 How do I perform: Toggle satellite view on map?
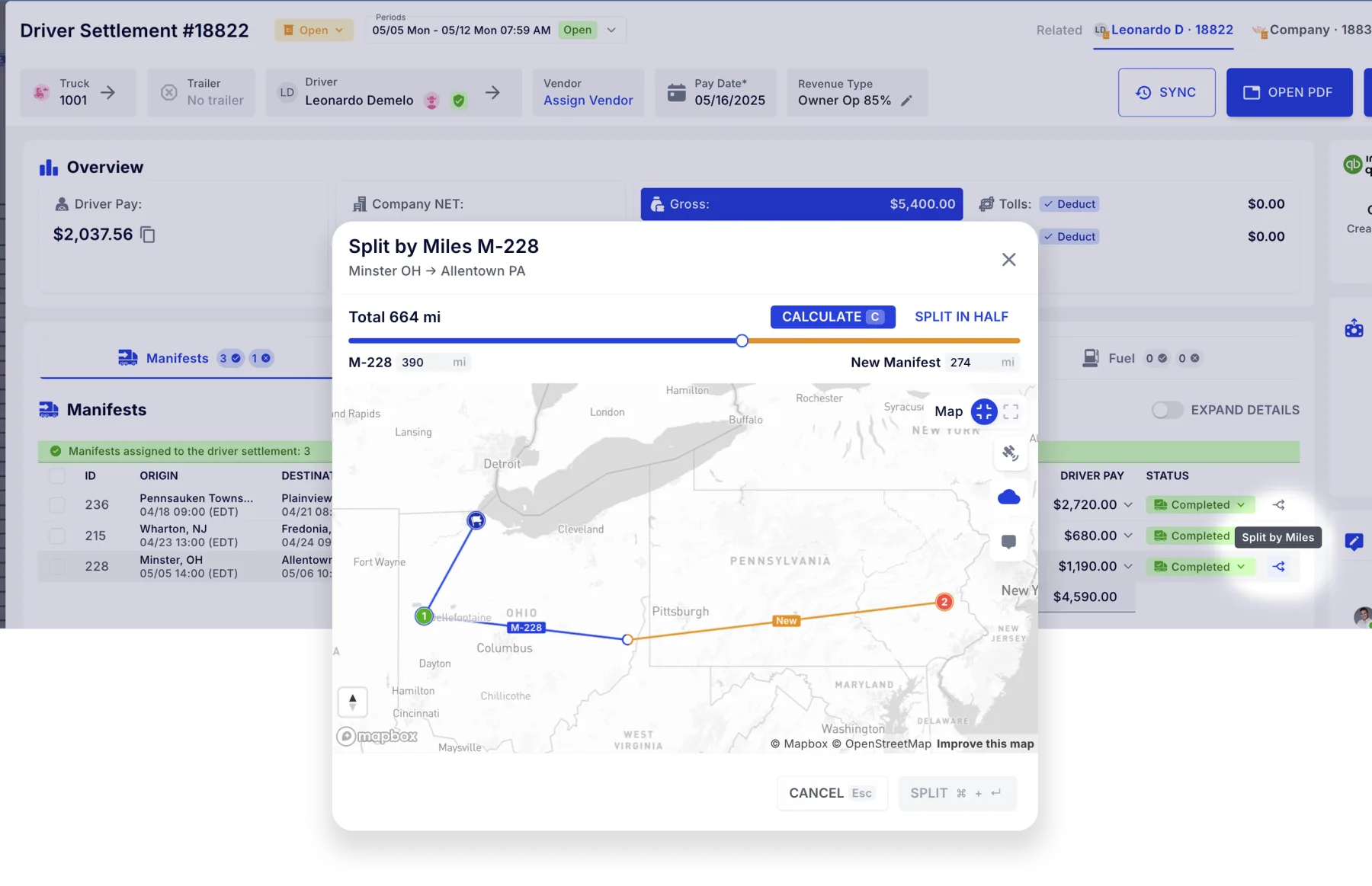[1010, 453]
